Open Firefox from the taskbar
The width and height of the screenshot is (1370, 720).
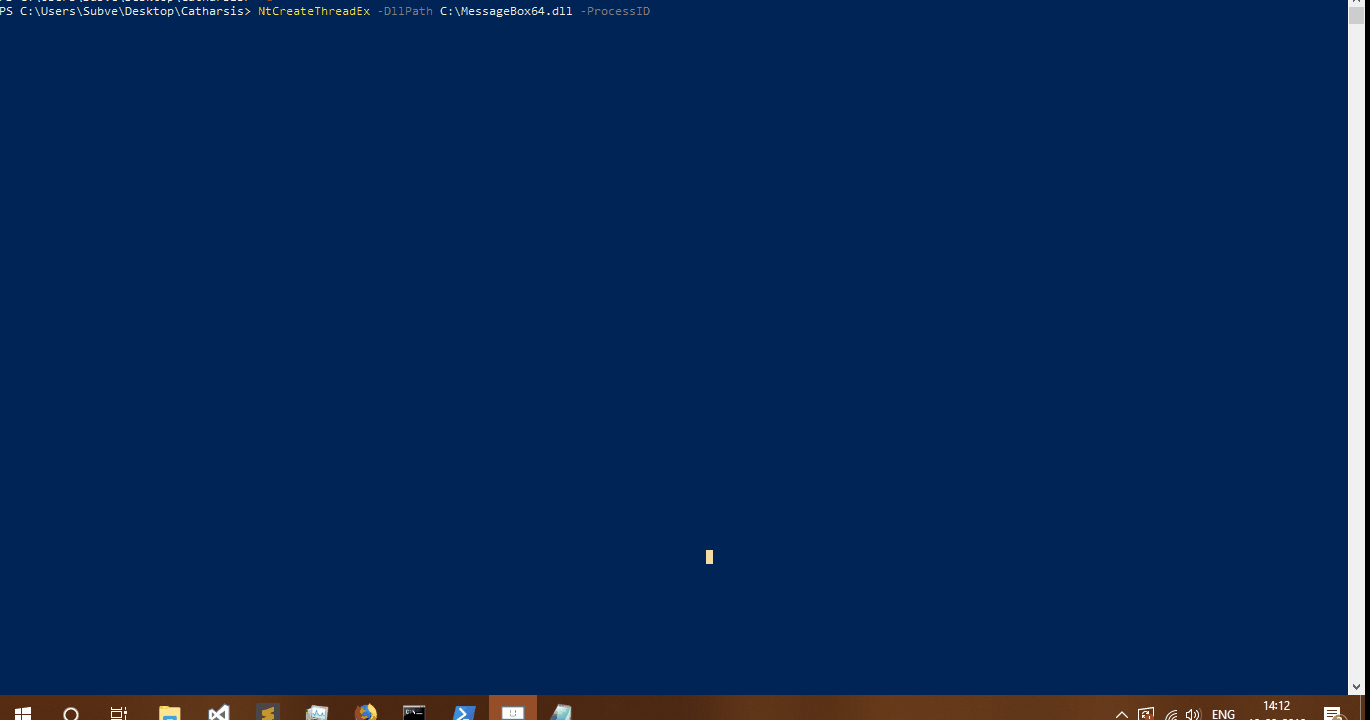click(366, 712)
